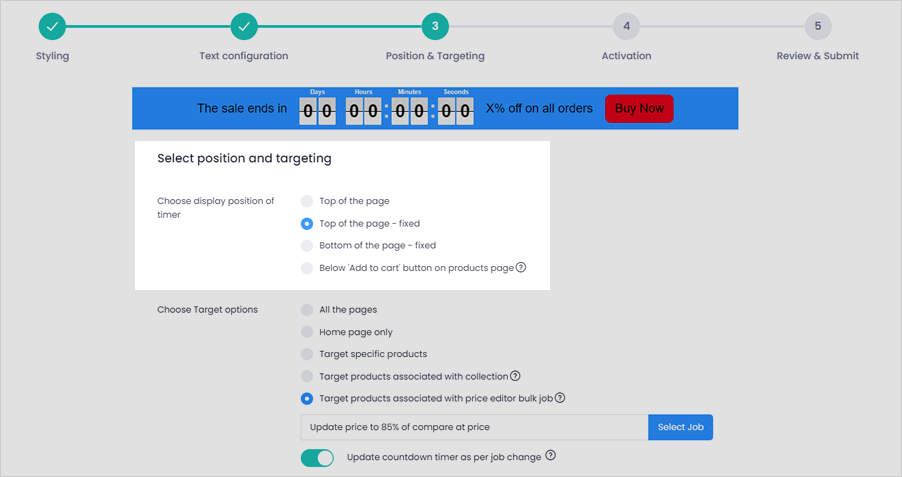The height and width of the screenshot is (477, 902).
Task: Click help icon beside 'Add to cart' button option
Action: click(x=521, y=267)
